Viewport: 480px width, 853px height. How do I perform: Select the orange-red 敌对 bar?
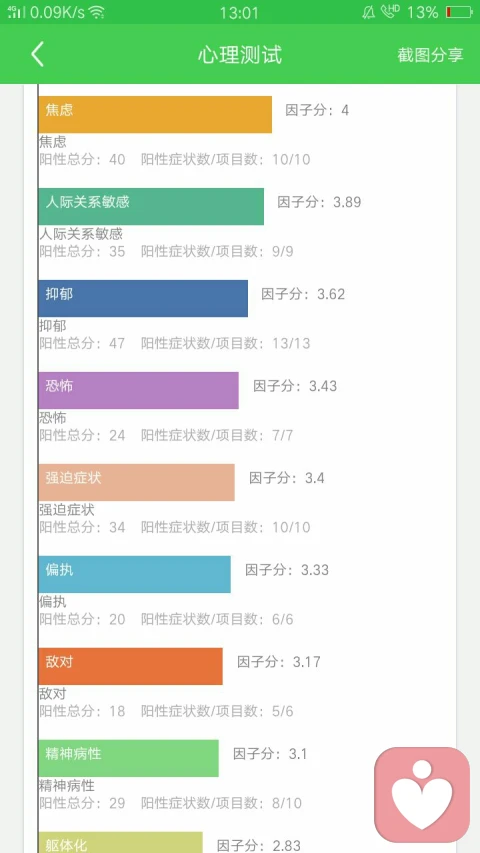point(131,666)
